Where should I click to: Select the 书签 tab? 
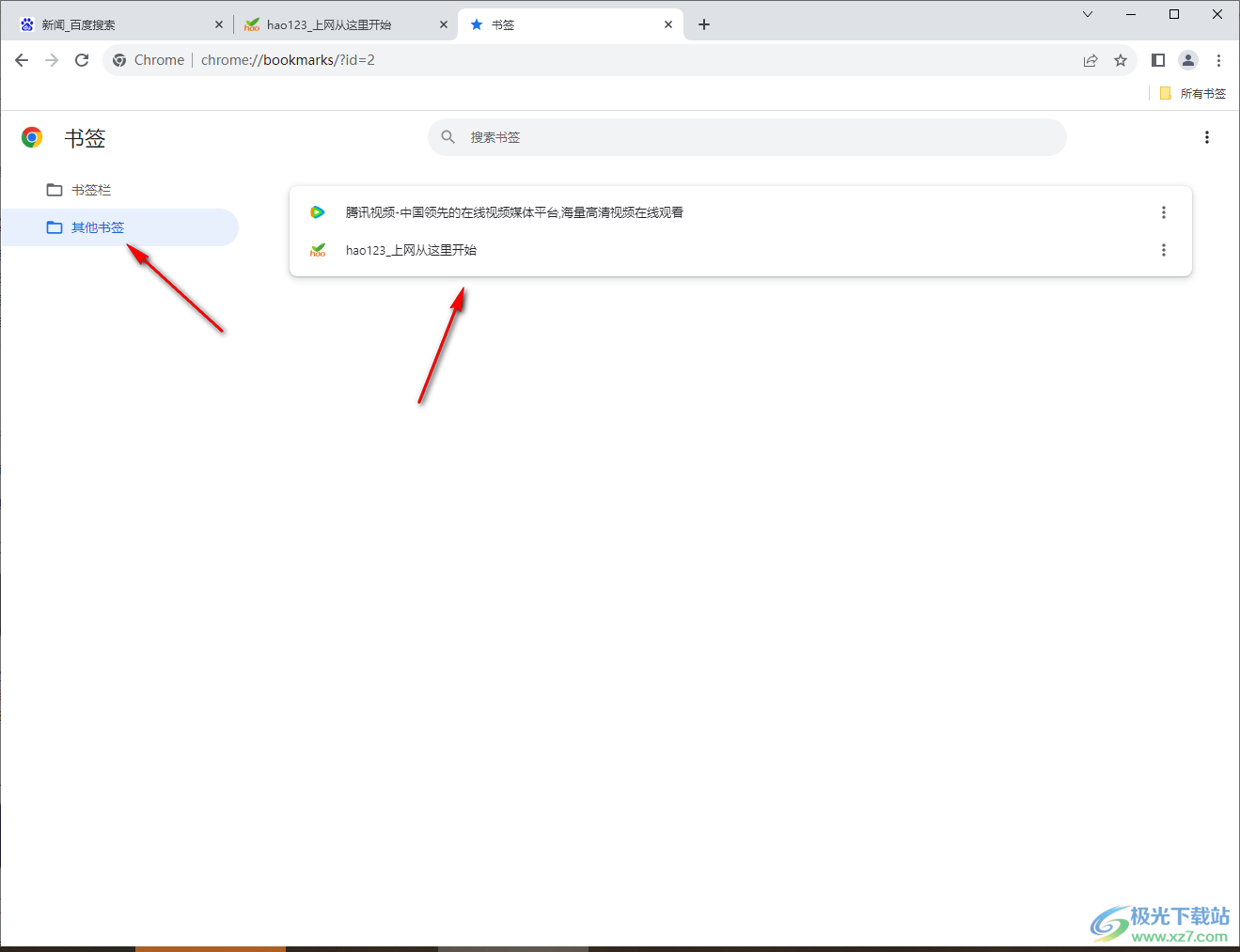click(x=571, y=24)
